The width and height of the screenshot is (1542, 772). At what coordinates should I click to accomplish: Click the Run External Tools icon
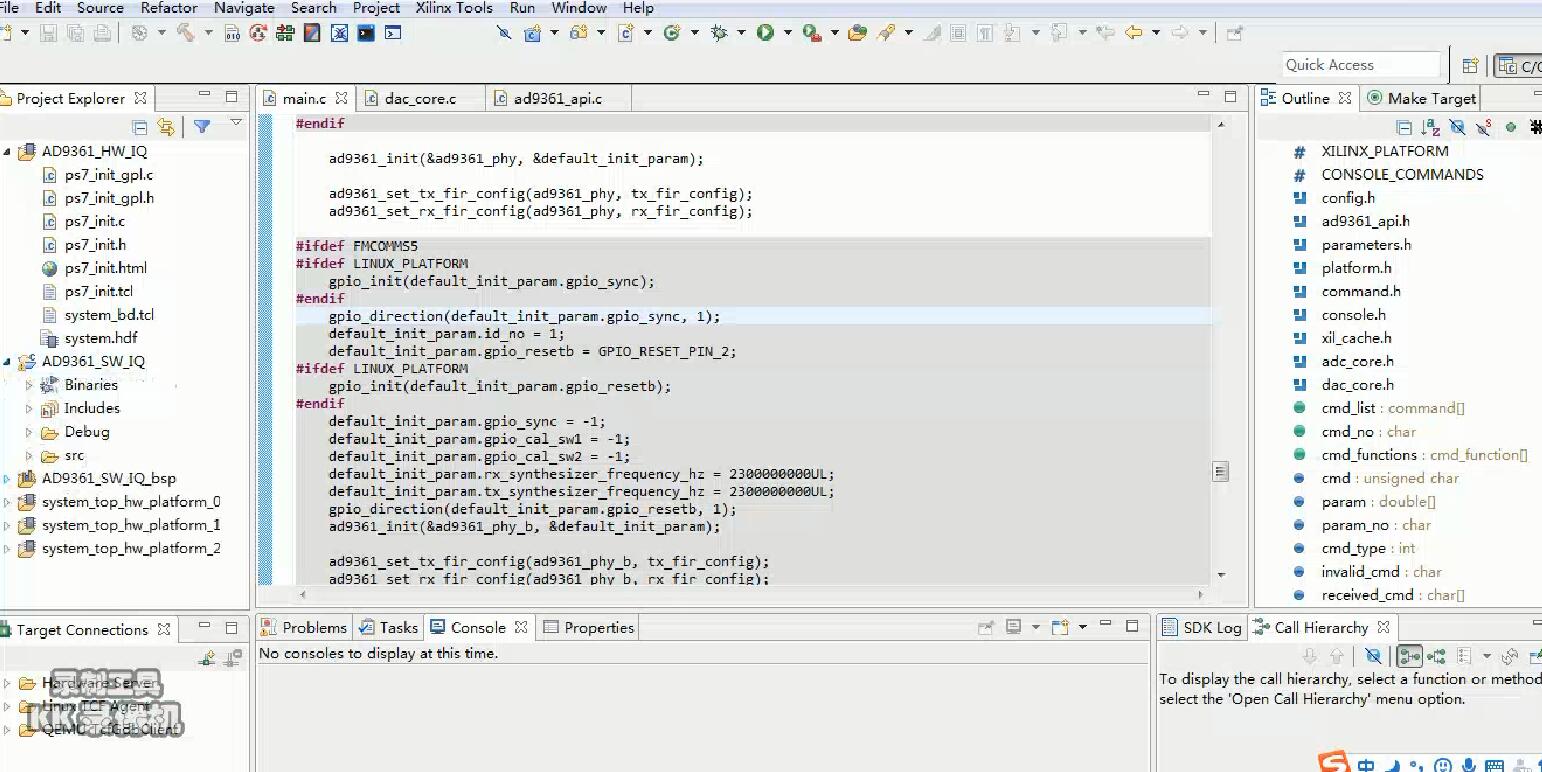click(811, 33)
